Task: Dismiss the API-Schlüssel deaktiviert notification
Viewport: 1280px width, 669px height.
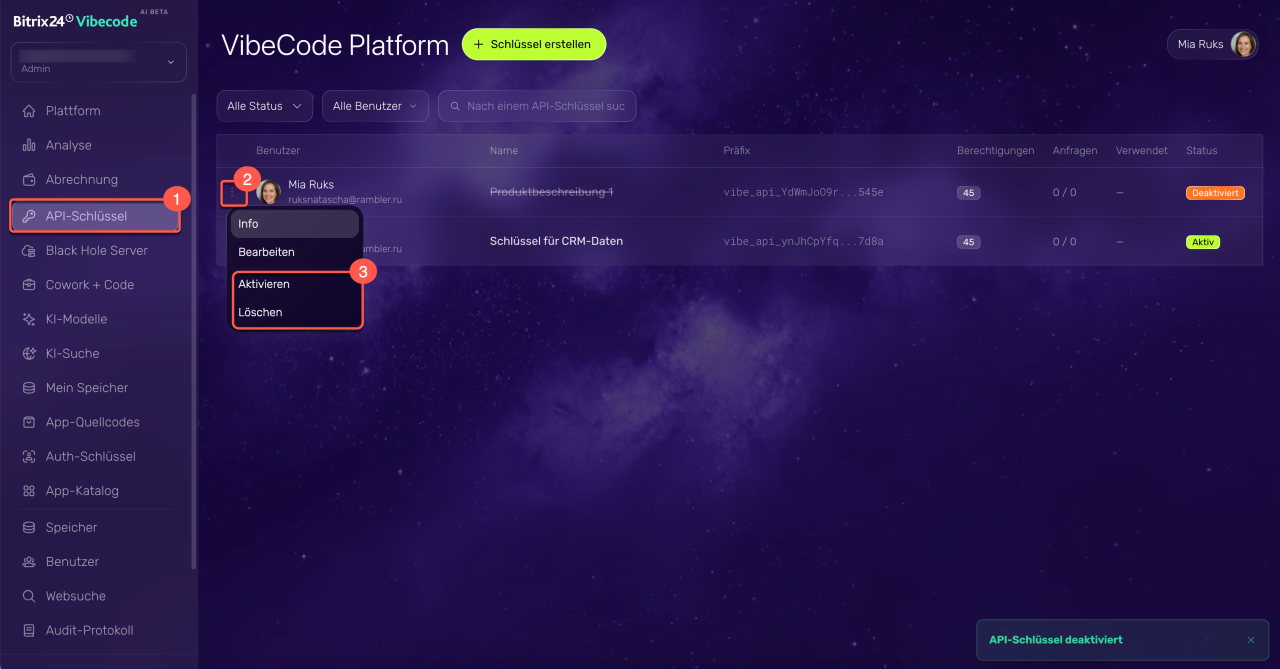Action: (x=1250, y=640)
